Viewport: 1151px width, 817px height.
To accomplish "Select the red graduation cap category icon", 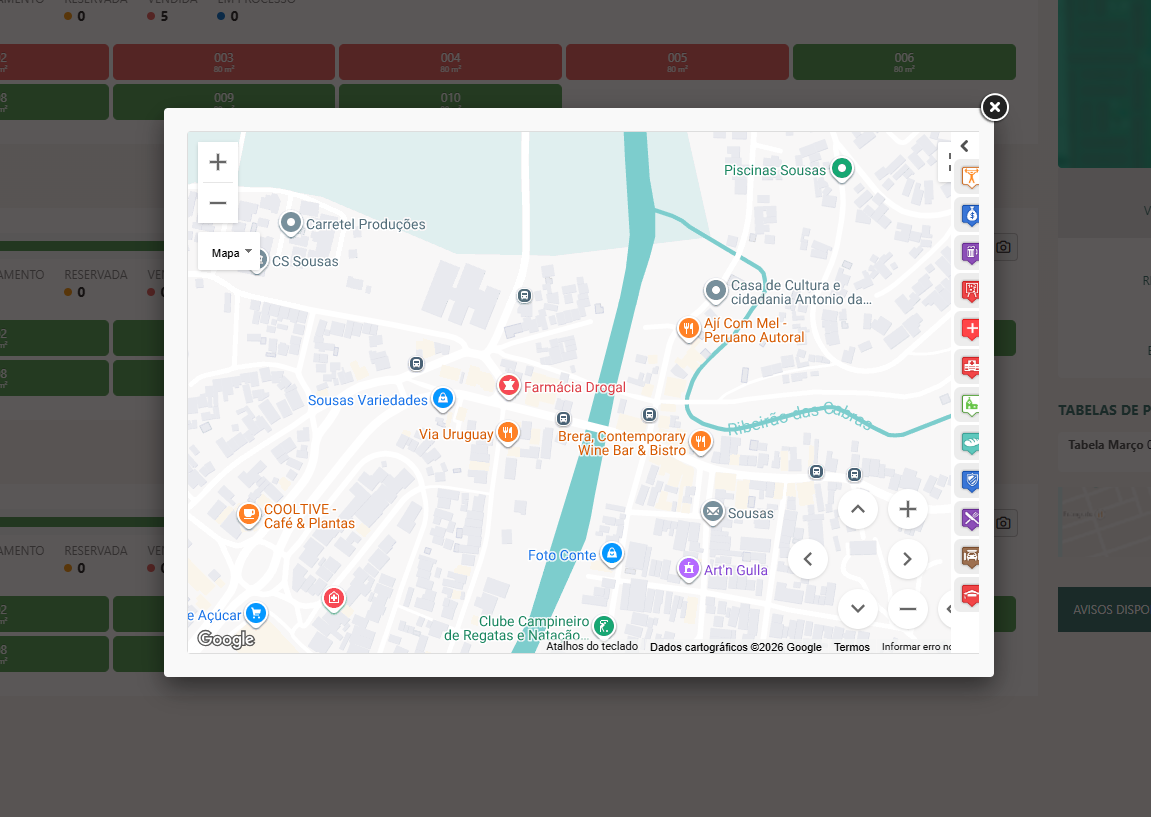I will tap(970, 595).
